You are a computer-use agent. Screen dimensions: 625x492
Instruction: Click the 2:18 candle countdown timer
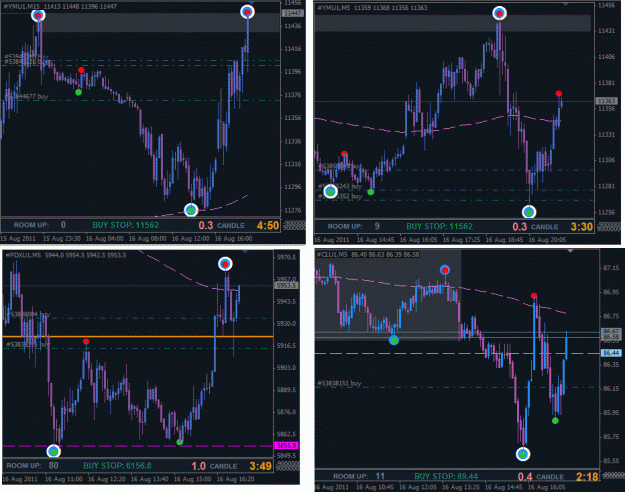[x=587, y=476]
